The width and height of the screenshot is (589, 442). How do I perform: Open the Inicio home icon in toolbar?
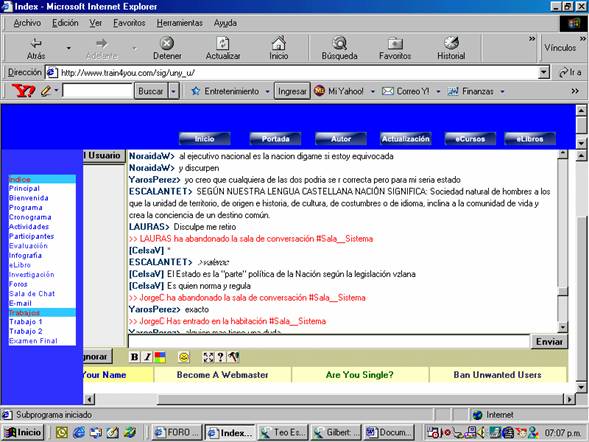tap(278, 43)
